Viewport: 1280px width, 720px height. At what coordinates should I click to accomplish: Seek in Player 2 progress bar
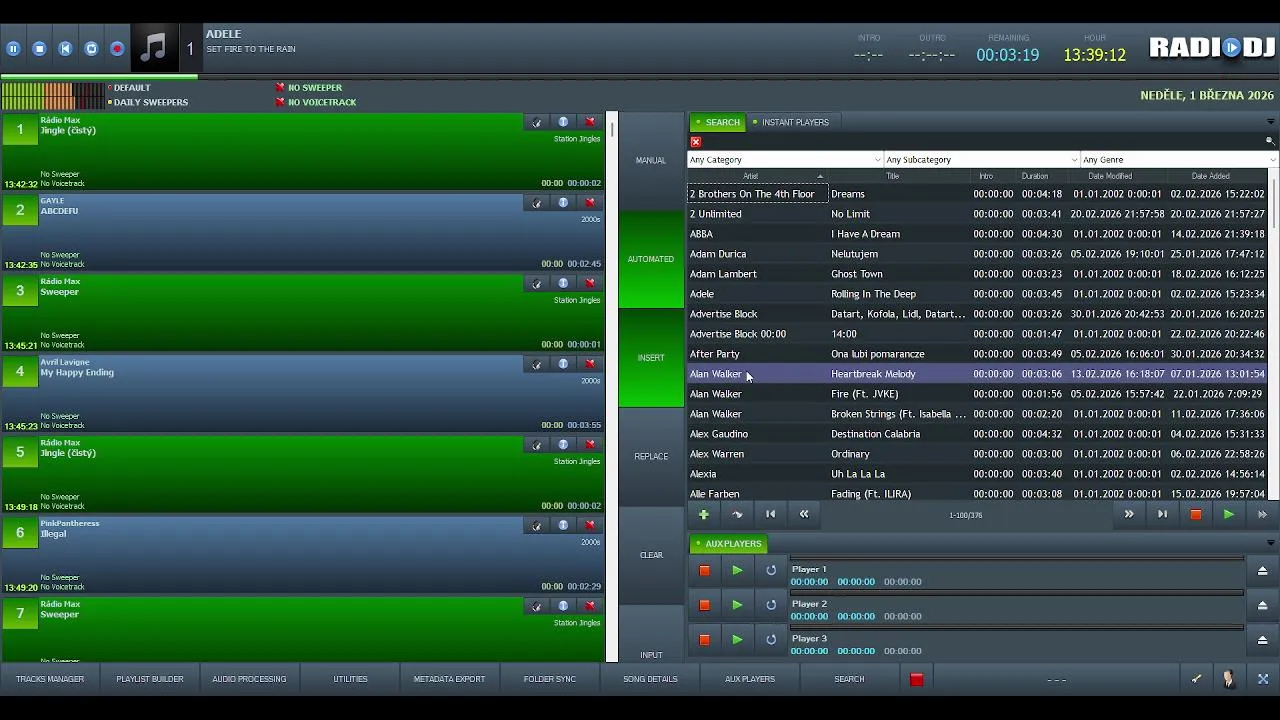click(1017, 594)
